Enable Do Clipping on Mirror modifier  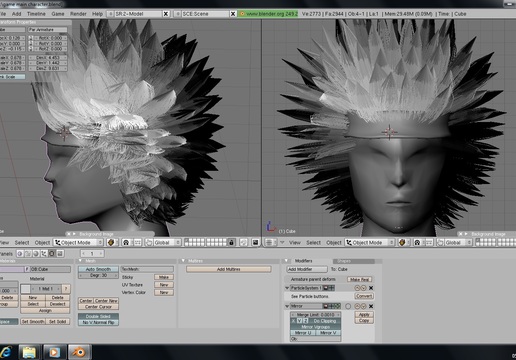[x=325, y=321]
